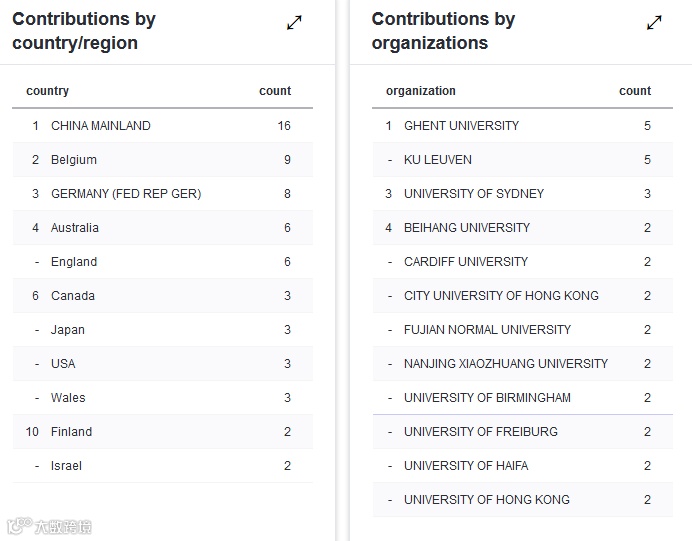Select the Canada row
Viewport: 692px width, 541px height.
pyautogui.click(x=73, y=296)
